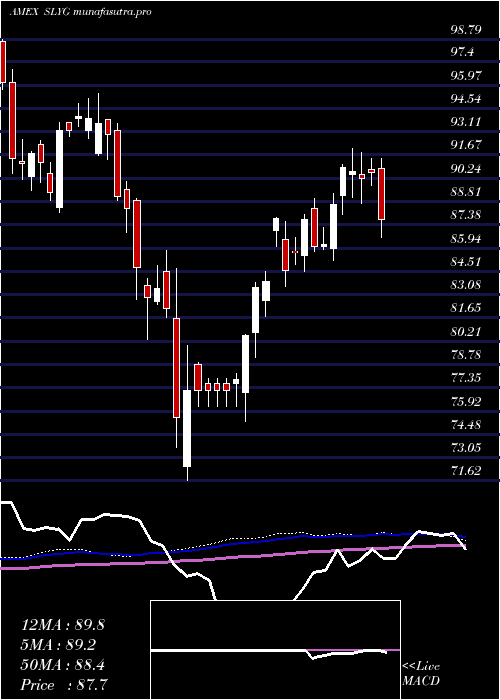The height and width of the screenshot is (700, 500).
Task: Click the 80.21 price axis label
Action: 466,332
